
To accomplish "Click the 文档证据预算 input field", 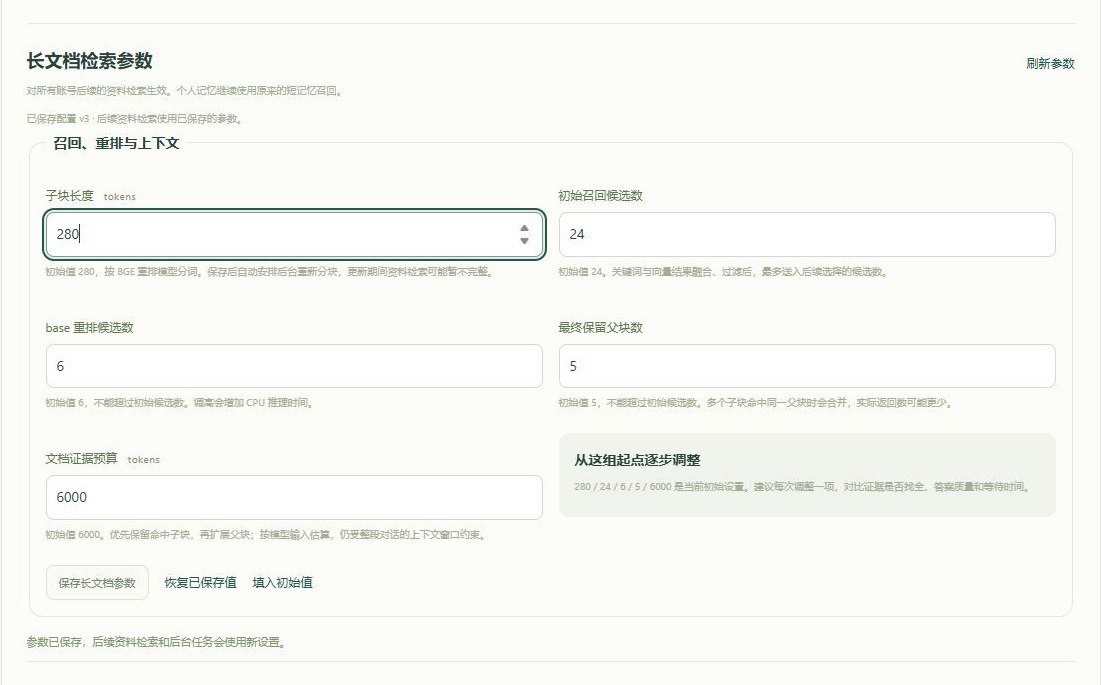I will [294, 498].
